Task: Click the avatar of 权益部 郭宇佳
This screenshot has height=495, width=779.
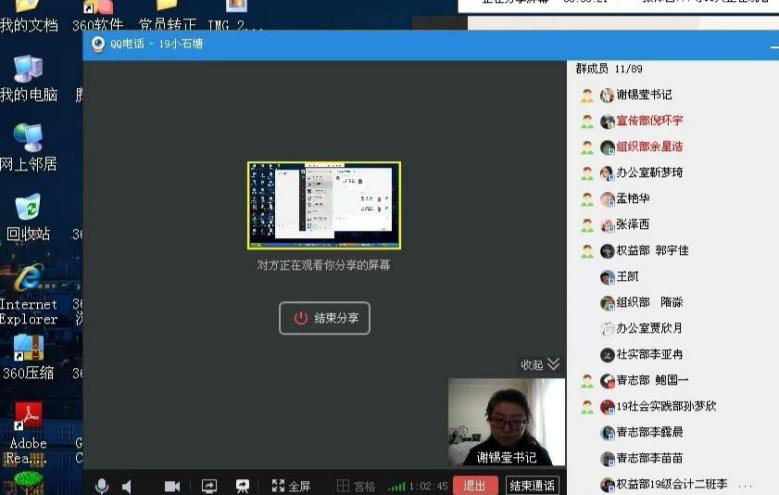Action: [x=607, y=251]
